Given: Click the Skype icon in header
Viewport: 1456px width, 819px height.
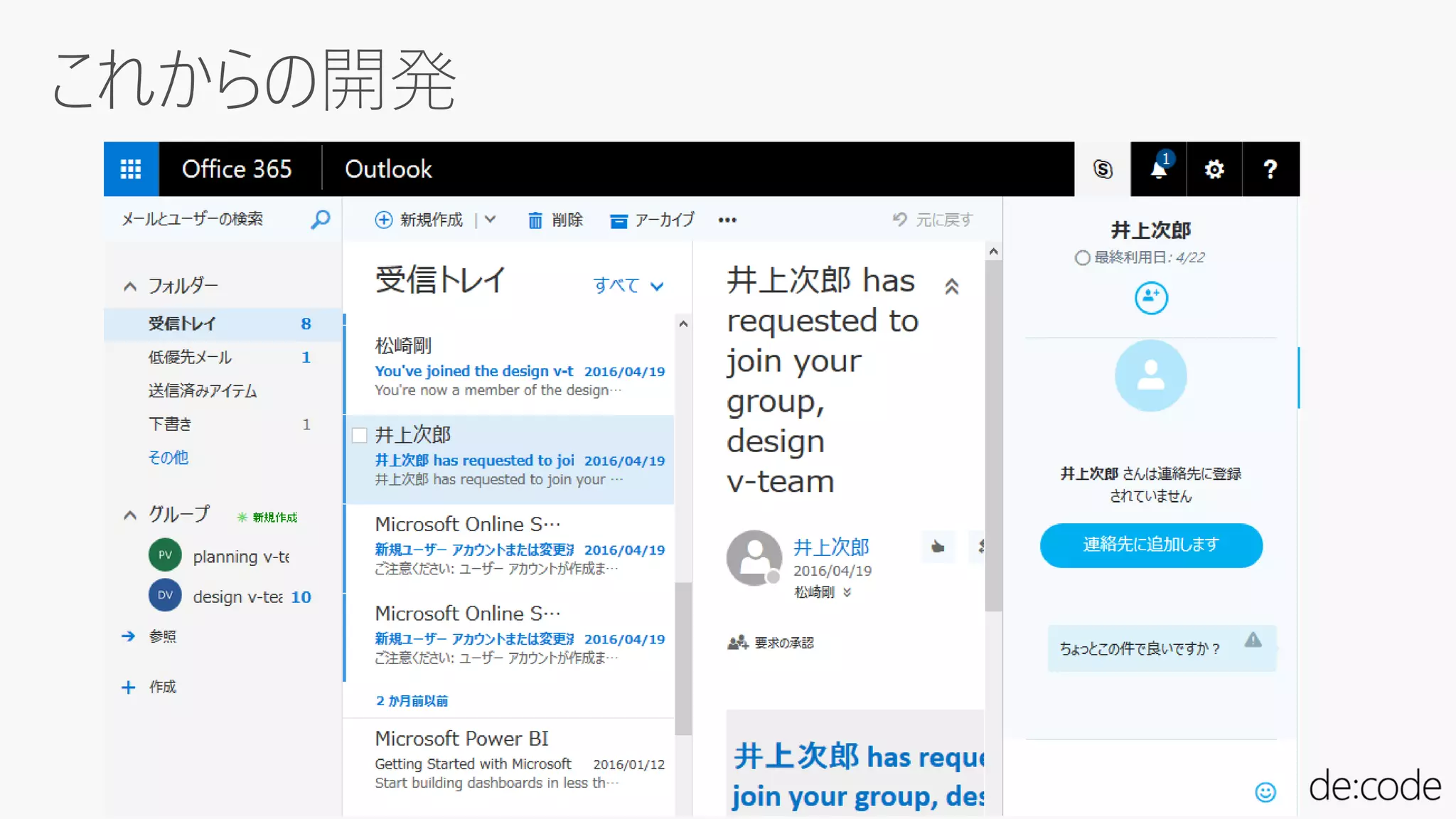Looking at the screenshot, I should coord(1102,169).
